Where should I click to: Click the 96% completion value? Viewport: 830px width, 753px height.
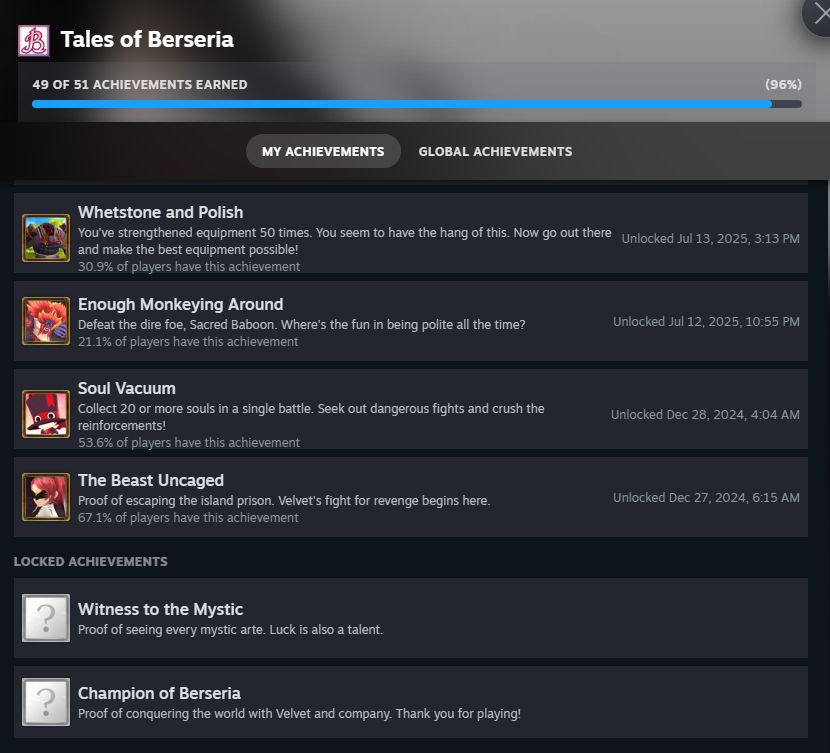tap(783, 85)
